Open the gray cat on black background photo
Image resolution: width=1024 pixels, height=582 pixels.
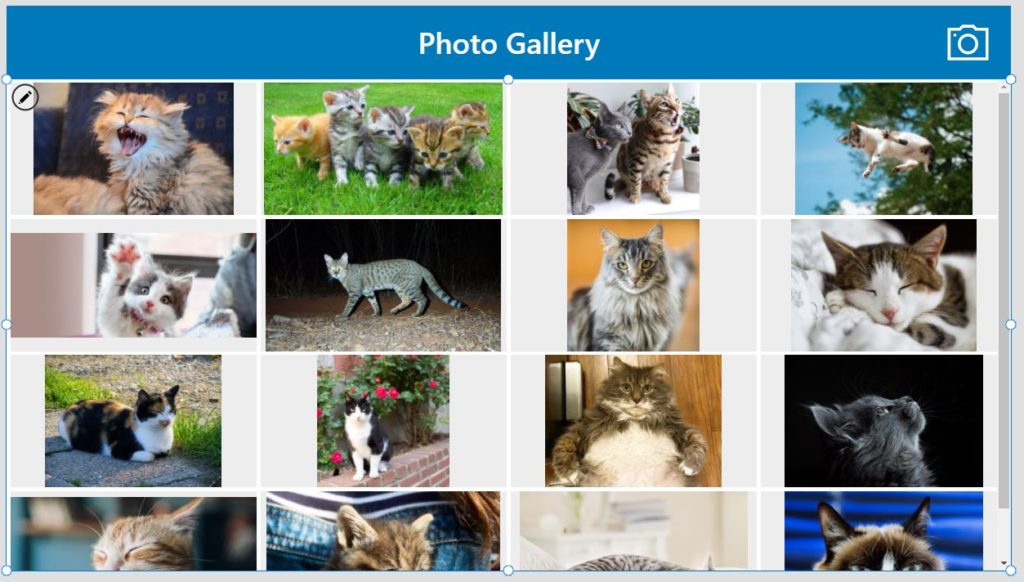click(x=884, y=421)
